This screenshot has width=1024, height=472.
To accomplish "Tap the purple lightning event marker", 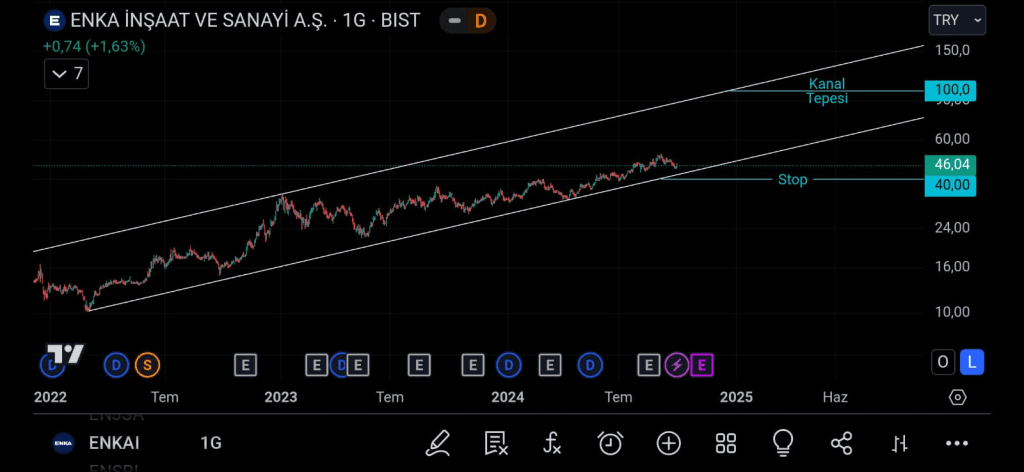I will pos(677,365).
